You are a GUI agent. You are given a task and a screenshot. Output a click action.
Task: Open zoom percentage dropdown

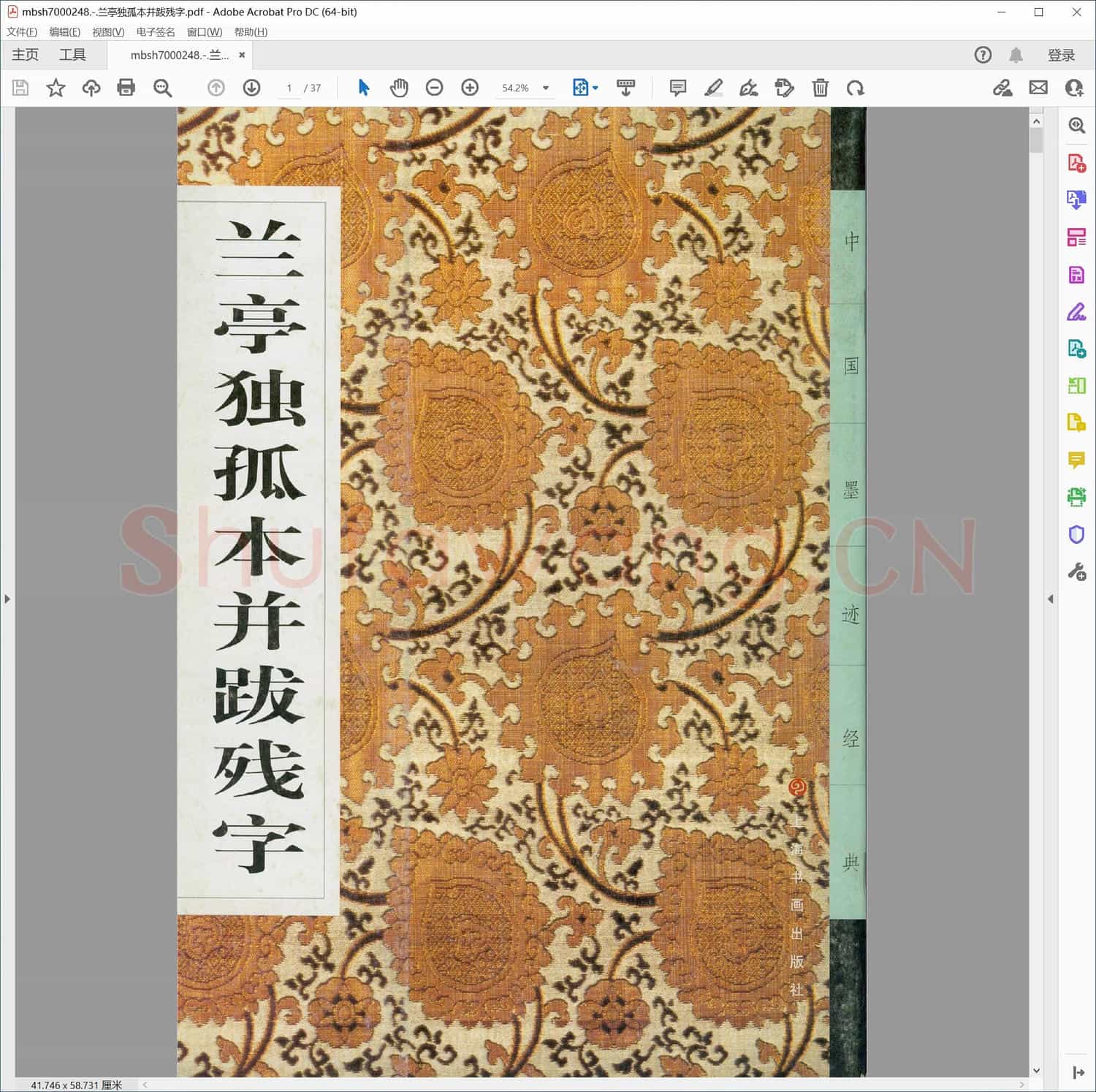point(546,88)
